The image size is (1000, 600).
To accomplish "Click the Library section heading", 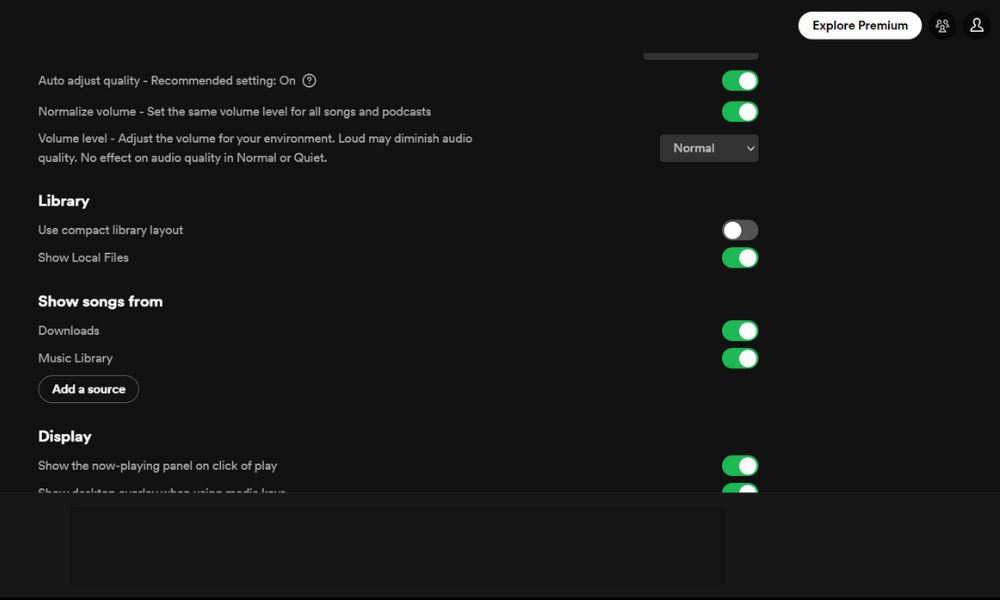I will (63, 201).
